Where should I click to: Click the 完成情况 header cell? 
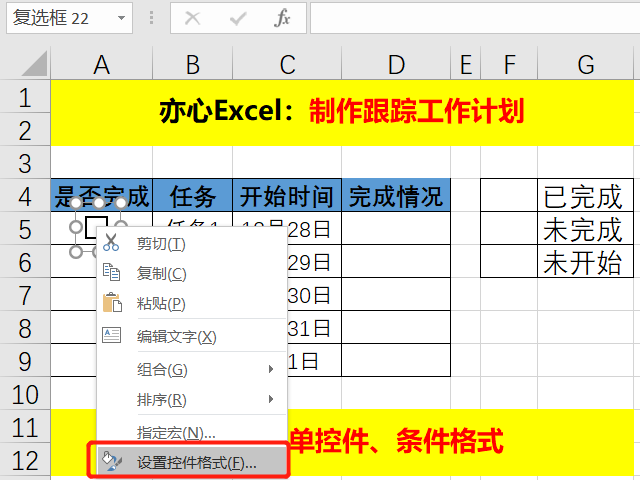click(x=396, y=196)
